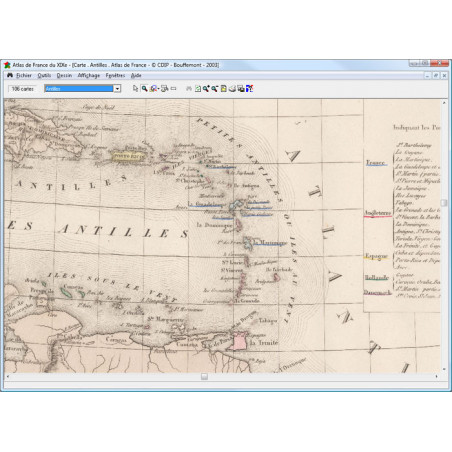Click the Angleterre legend entry

click(378, 213)
